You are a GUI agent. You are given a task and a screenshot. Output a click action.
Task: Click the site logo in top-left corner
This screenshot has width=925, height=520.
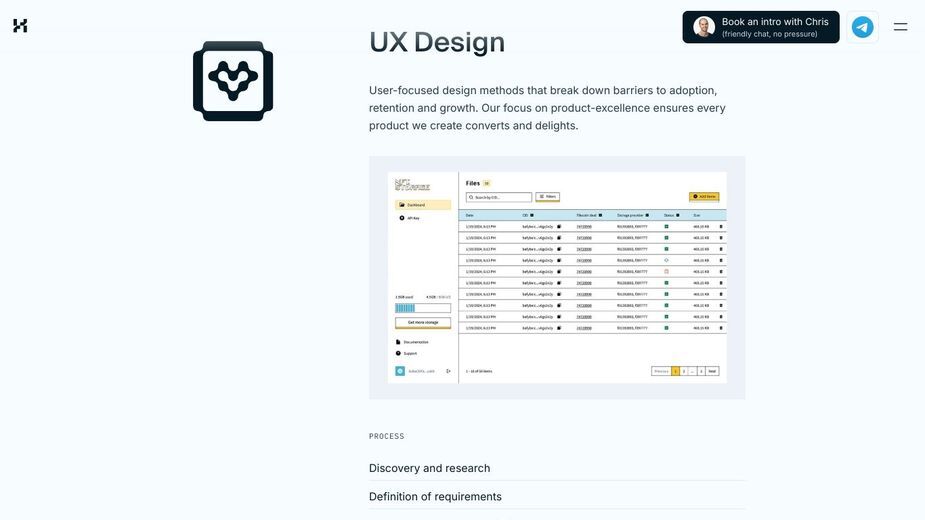(x=20, y=25)
